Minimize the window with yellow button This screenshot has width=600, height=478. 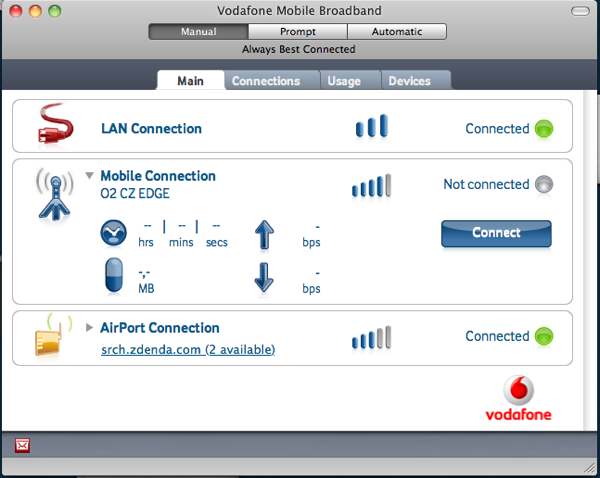coord(35,11)
